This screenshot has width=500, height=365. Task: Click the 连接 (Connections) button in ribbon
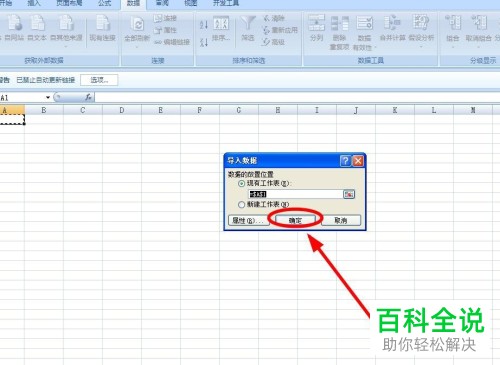[x=165, y=18]
